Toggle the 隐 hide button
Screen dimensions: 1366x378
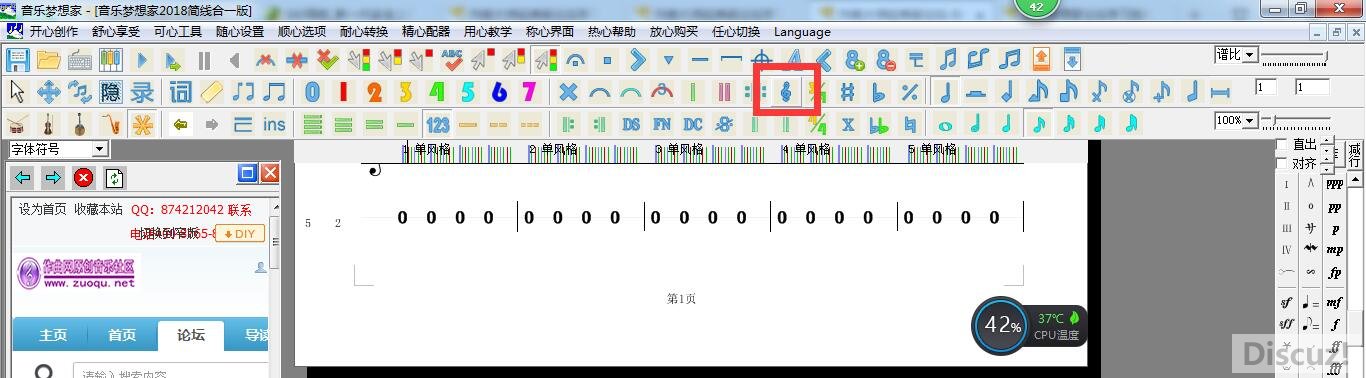click(x=110, y=92)
